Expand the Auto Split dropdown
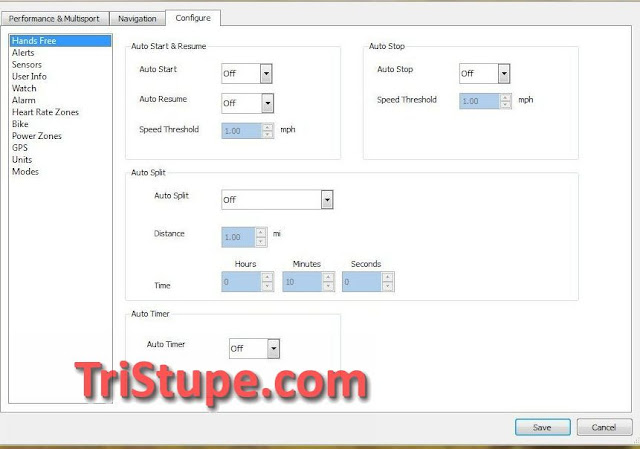Image resolution: width=640 pixels, height=449 pixels. tap(277, 200)
